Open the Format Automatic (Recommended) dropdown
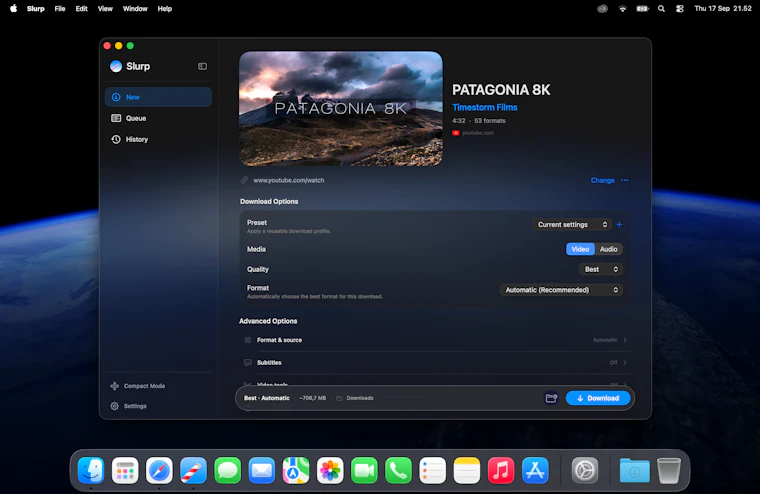This screenshot has height=494, width=760. click(x=561, y=290)
